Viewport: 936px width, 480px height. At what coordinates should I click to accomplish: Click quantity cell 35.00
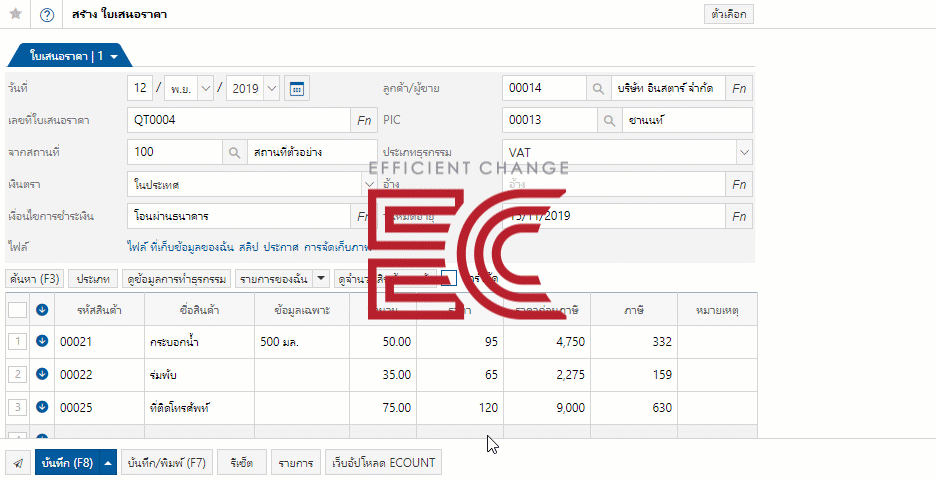click(383, 375)
